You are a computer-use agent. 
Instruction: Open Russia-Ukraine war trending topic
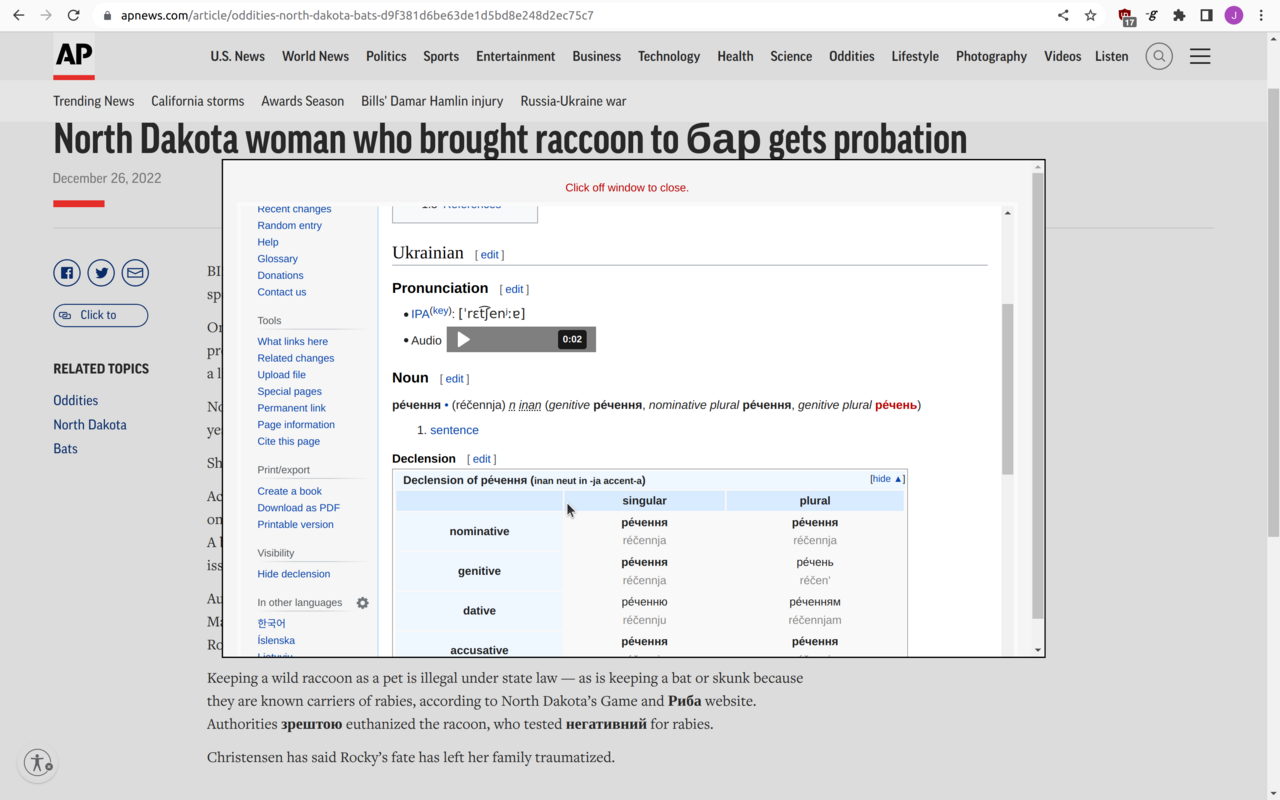(573, 101)
